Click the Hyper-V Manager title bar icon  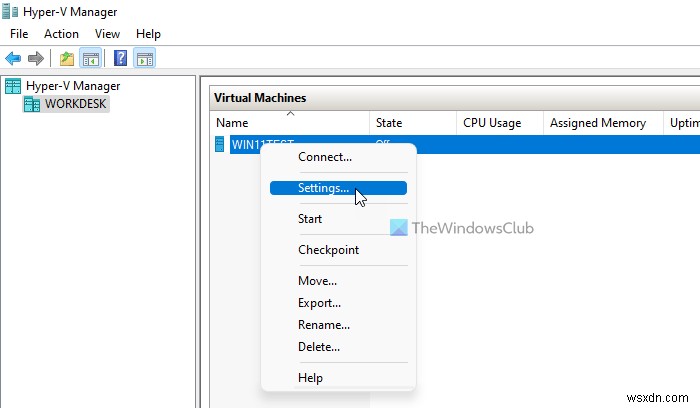point(10,12)
